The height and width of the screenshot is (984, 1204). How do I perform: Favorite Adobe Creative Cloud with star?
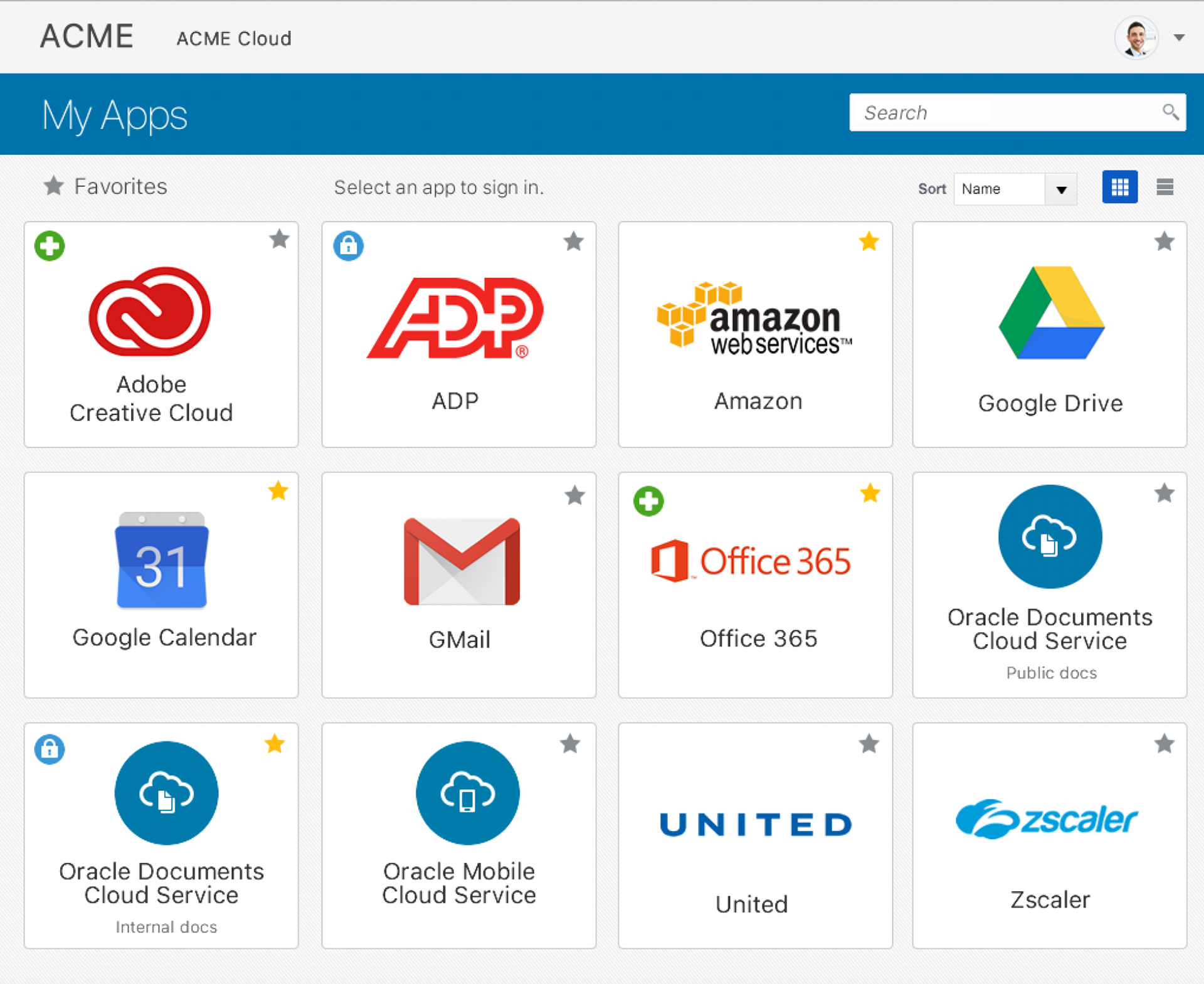[x=279, y=239]
